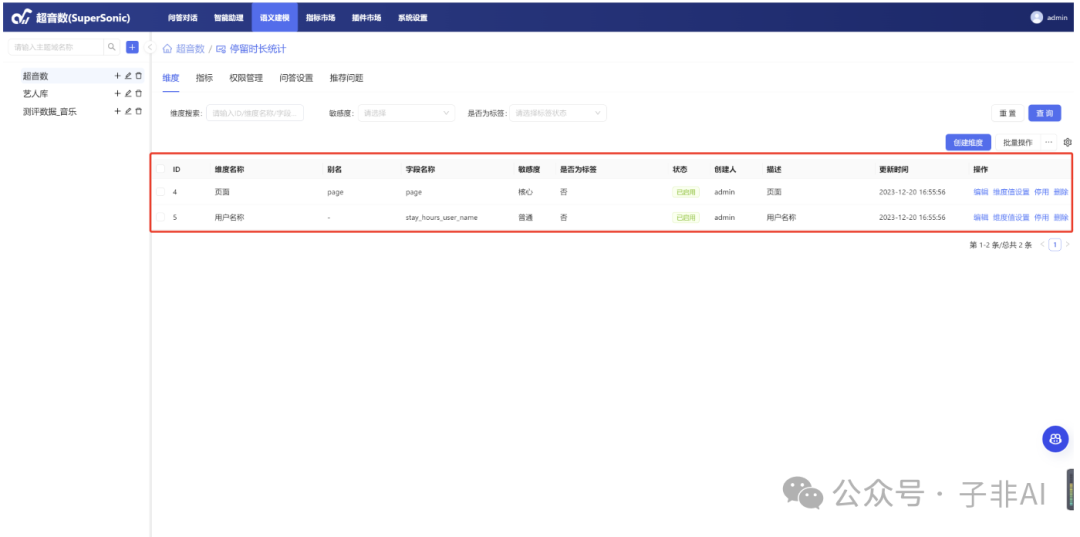Click the edit pencil for 艺人库
This screenshot has width=1080, height=537.
(128, 93)
